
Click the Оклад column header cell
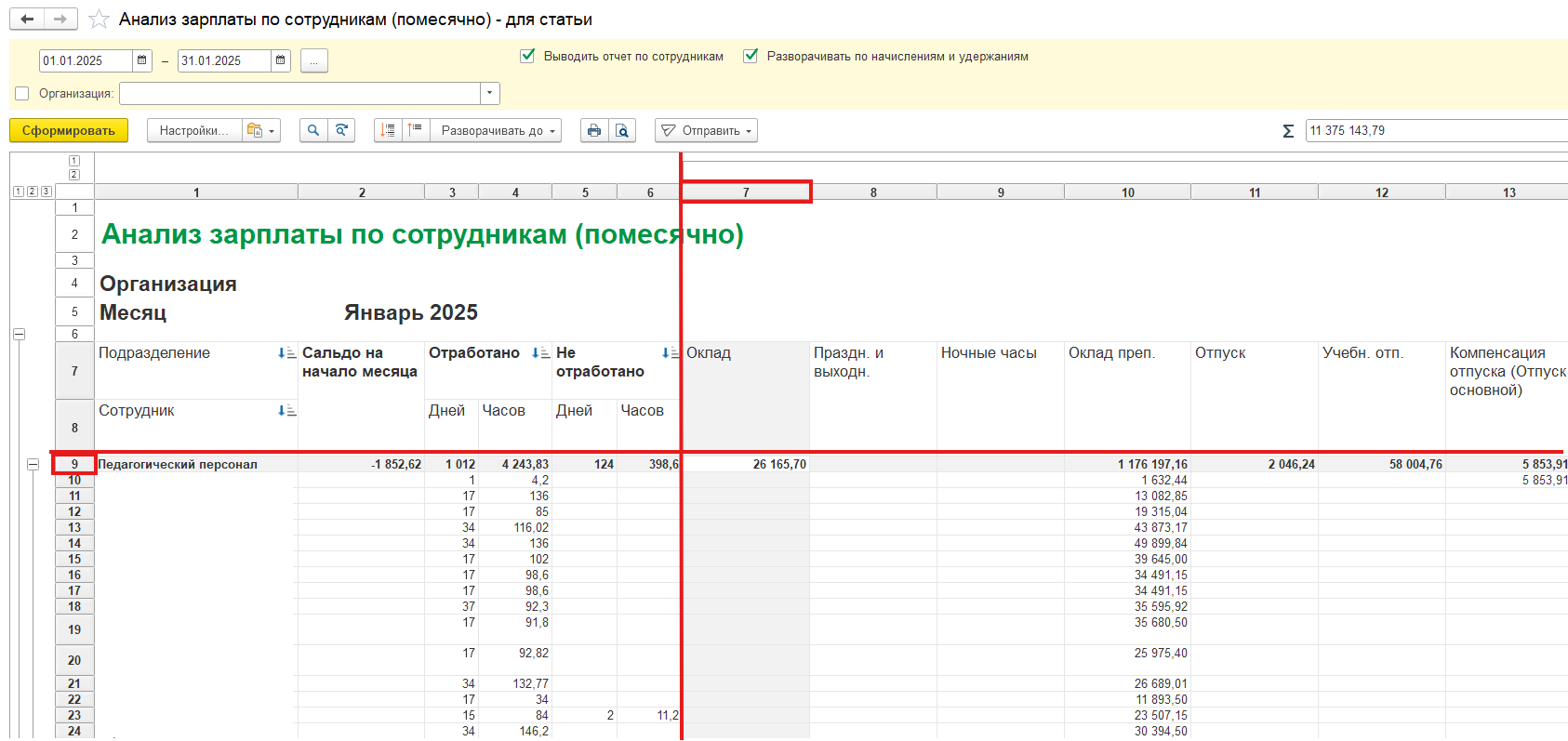[x=746, y=396]
